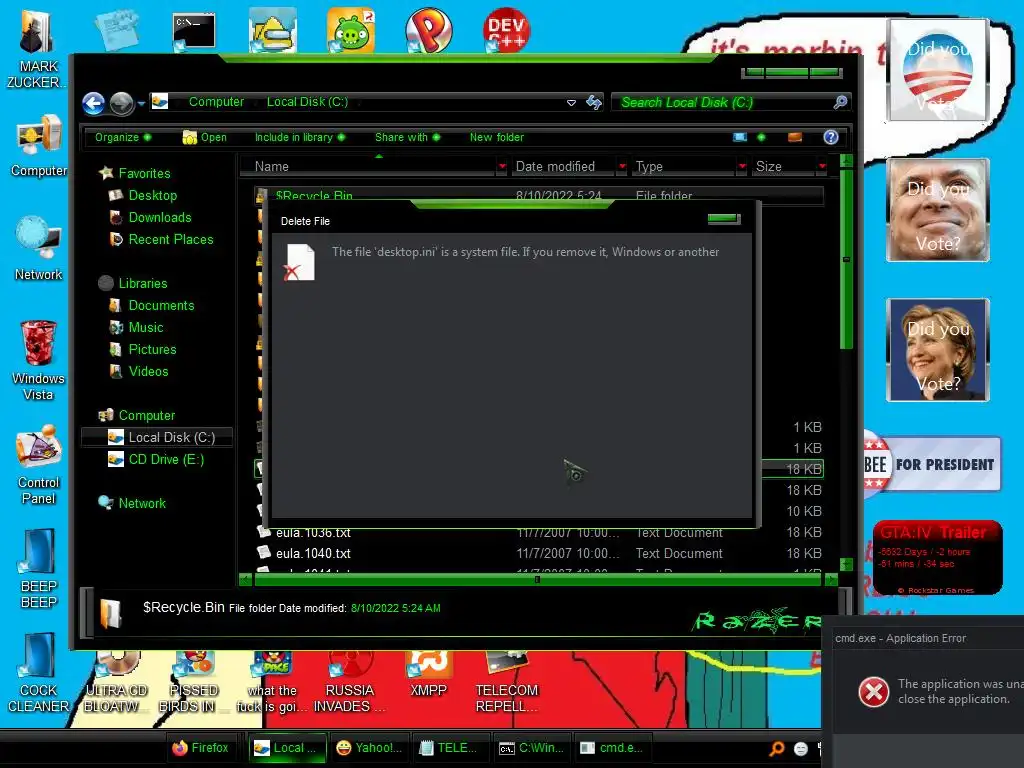
Task: Open the Organize dropdown menu
Action: point(123,137)
